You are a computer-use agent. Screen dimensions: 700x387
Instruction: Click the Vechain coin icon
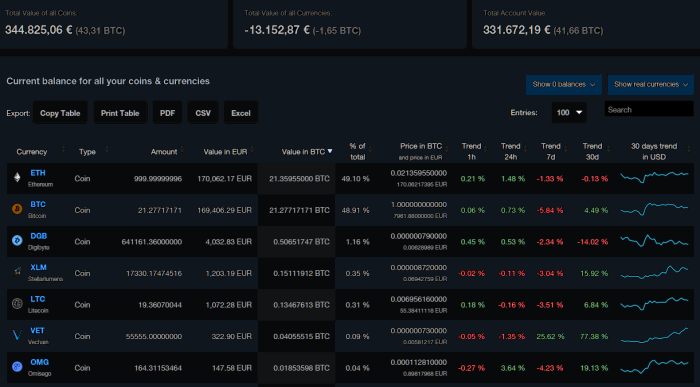17,335
